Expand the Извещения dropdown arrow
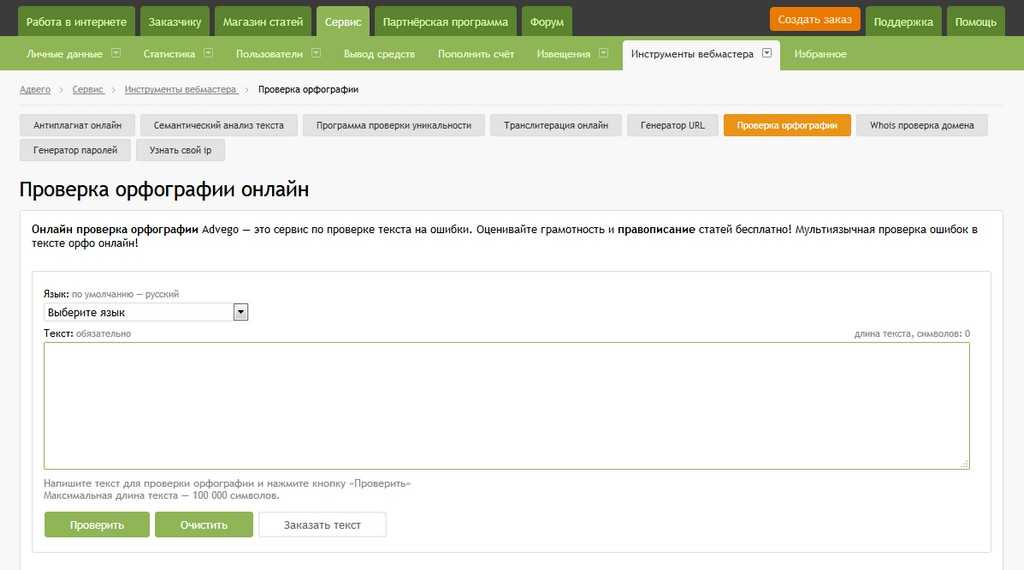 604,54
